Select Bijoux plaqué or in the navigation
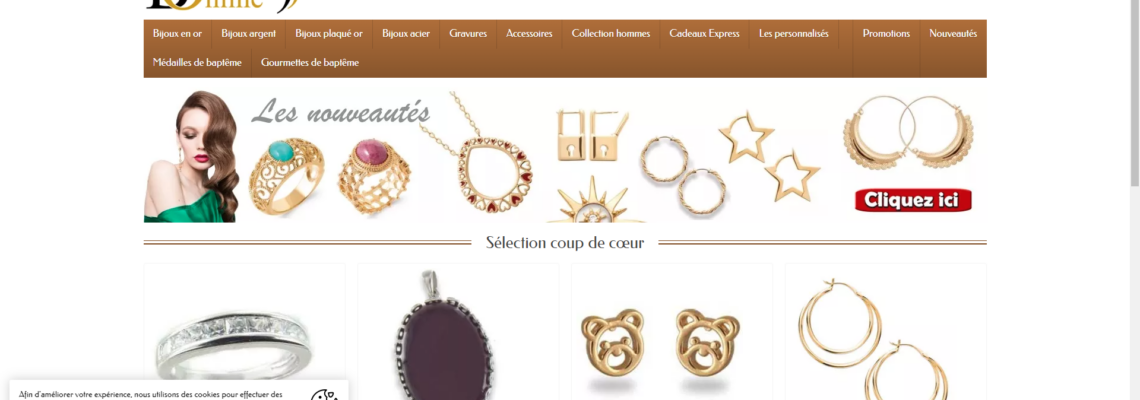Screen dimensions: 1140x400 (329, 33)
